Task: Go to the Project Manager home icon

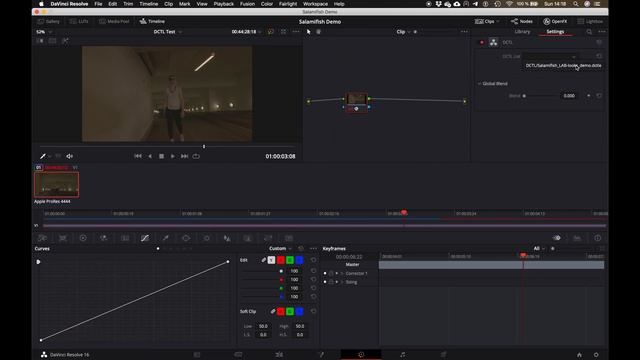Action: click(579, 355)
